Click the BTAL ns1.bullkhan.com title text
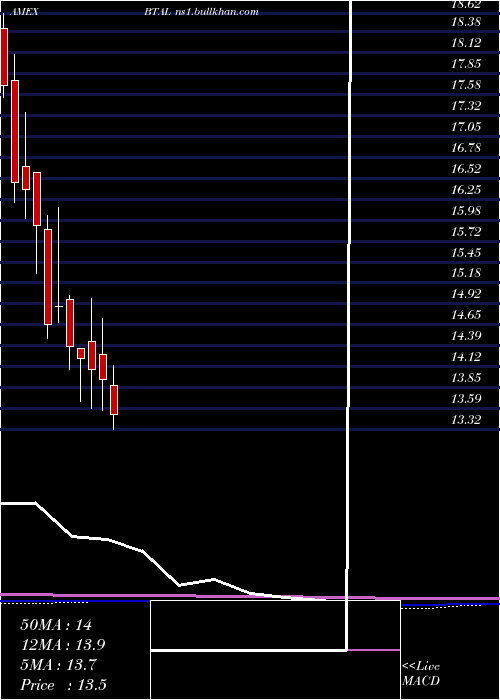This screenshot has width=500, height=700. 201,12
